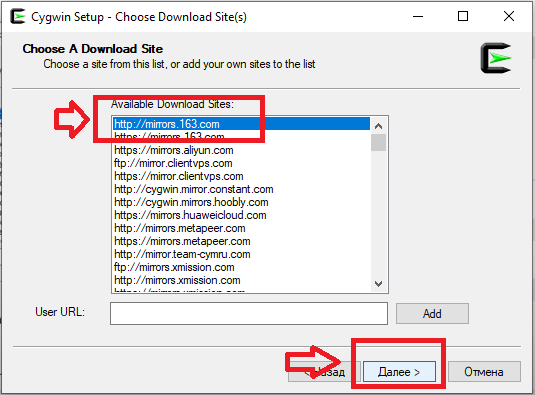Click the Cygwin icon in the title bar
This screenshot has height=395, width=535.
pyautogui.click(x=17, y=16)
